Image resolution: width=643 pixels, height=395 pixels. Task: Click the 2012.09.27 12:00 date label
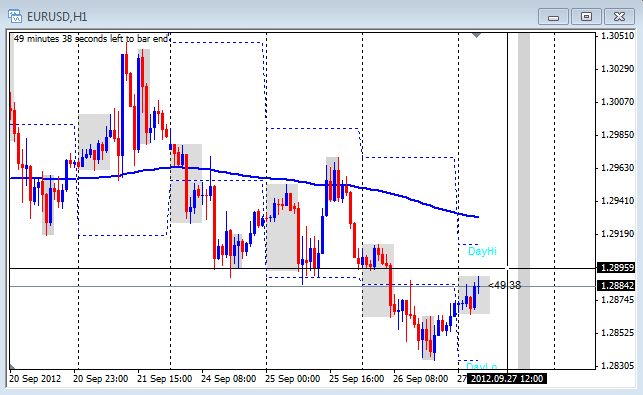point(506,378)
